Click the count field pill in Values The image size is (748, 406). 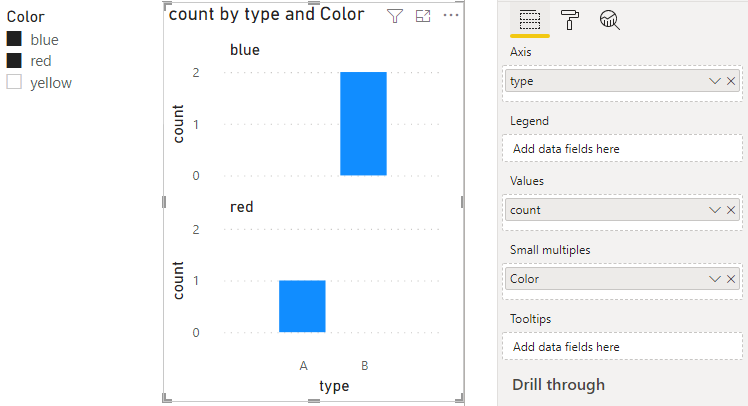point(622,210)
